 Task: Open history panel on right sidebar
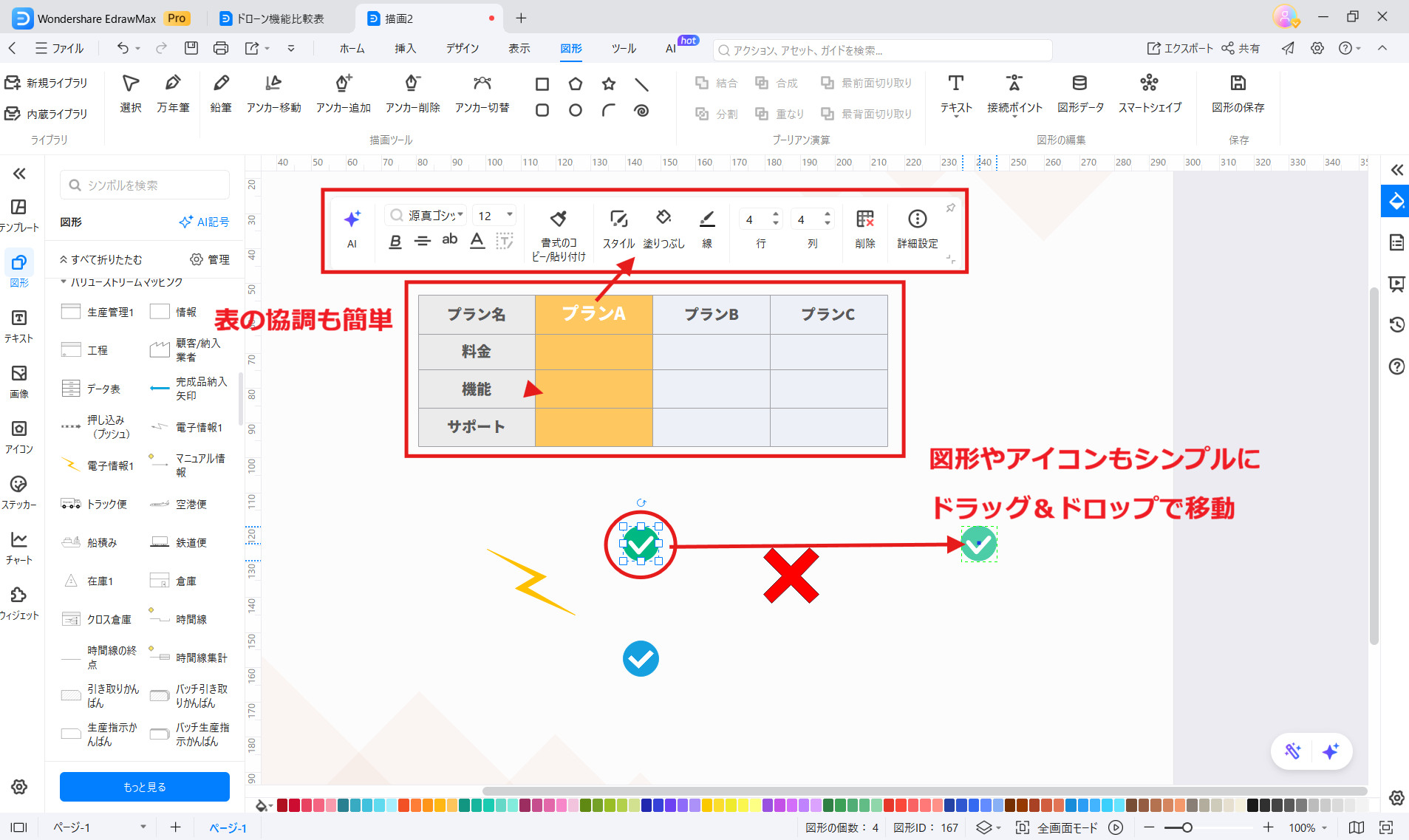1396,324
